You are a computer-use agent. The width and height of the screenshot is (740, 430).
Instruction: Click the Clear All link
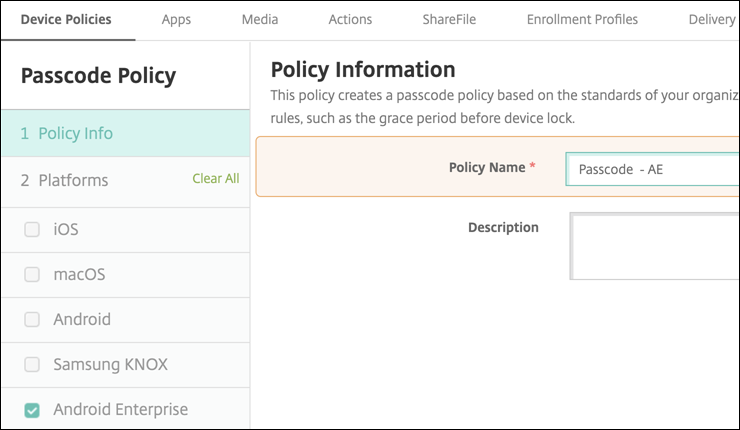[216, 178]
